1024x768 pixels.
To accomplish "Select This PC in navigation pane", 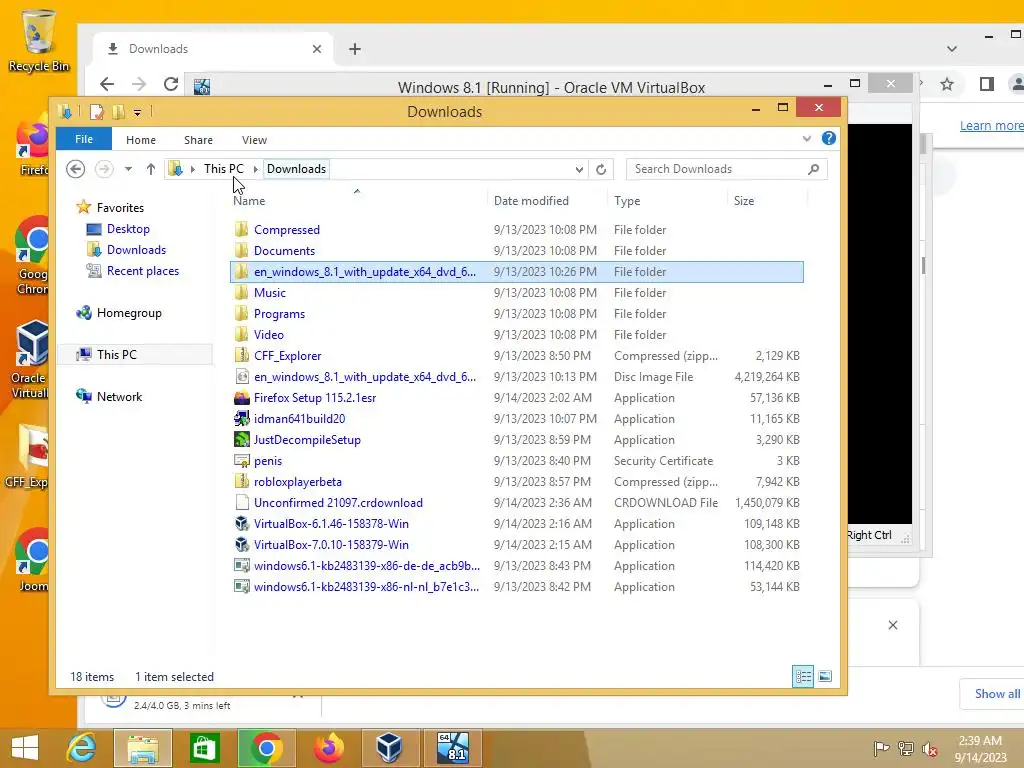I will point(117,355).
